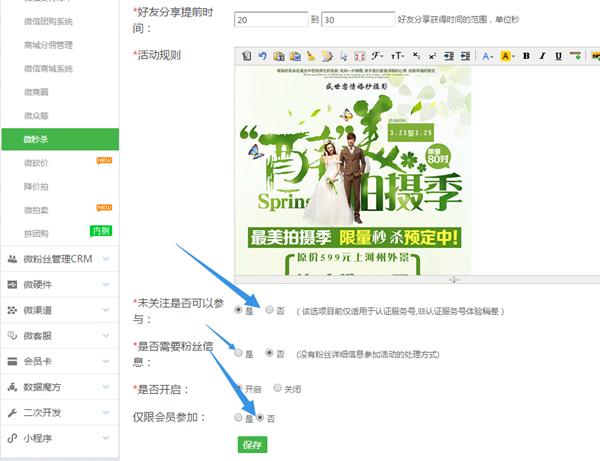600x461 pixels.
Task: Click the wedding promo image in editor
Action: point(352,170)
